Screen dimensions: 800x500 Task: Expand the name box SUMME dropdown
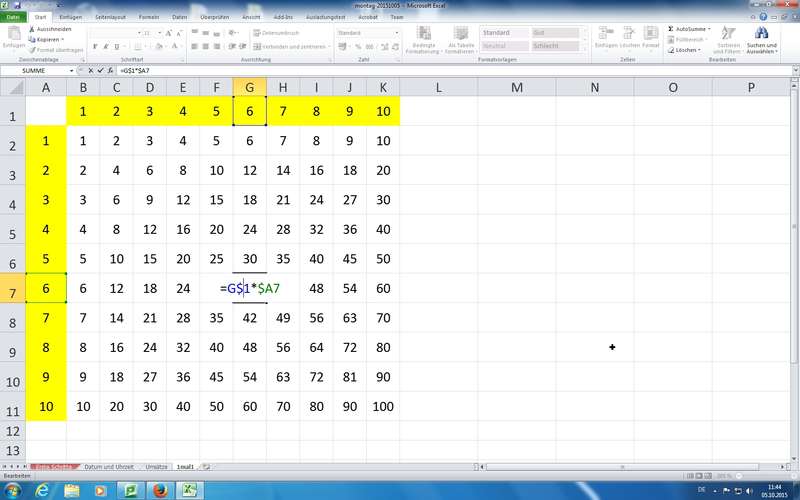point(71,70)
